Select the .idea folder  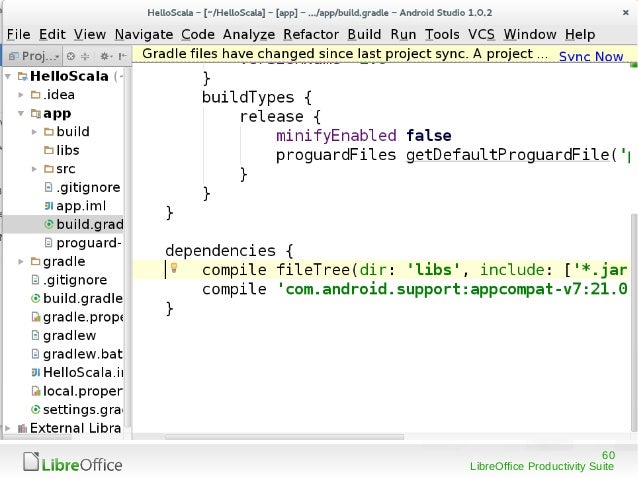pos(59,95)
